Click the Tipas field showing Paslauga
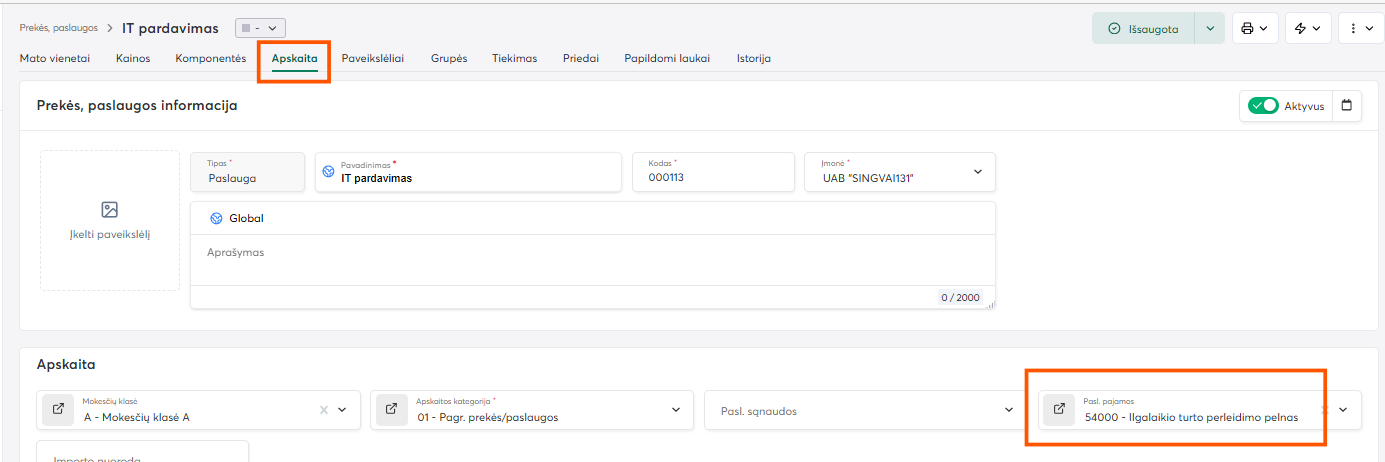Viewport: 1385px width, 462px height. tap(247, 172)
